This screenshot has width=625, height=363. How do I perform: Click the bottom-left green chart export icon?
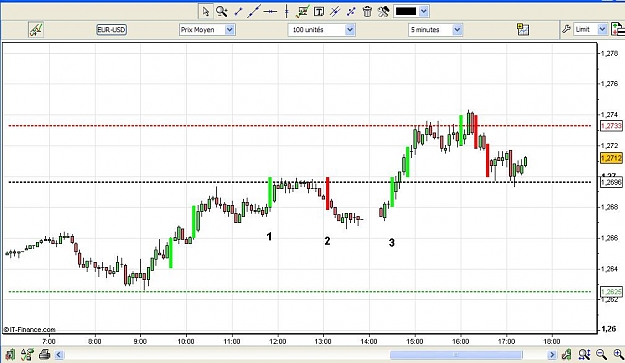[10, 354]
